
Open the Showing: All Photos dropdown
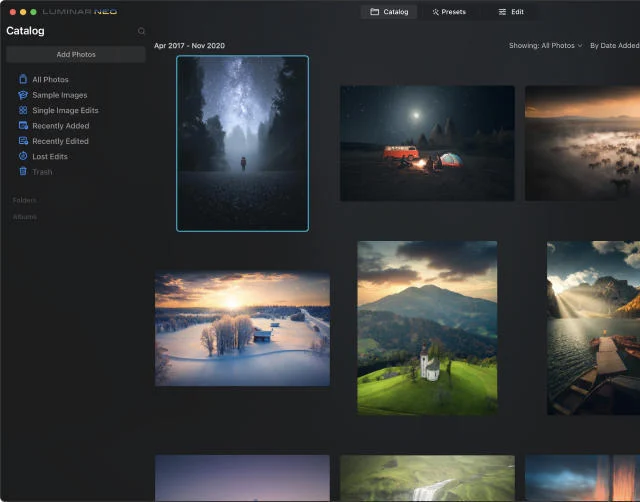[x=545, y=46]
